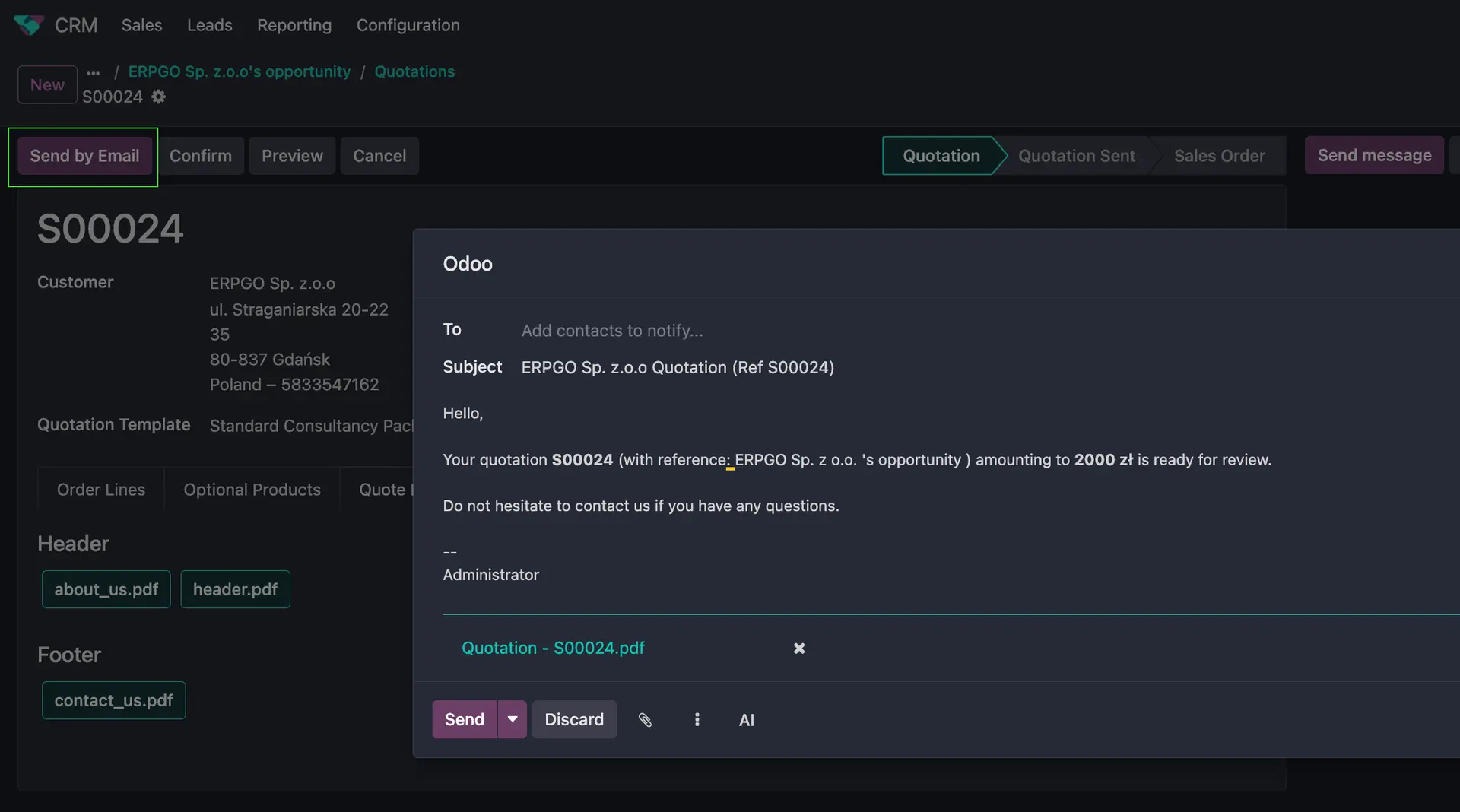This screenshot has width=1460, height=812.
Task: Go to ERPGO Sp. z.o.o's opportunity breadcrumb
Action: (239, 71)
